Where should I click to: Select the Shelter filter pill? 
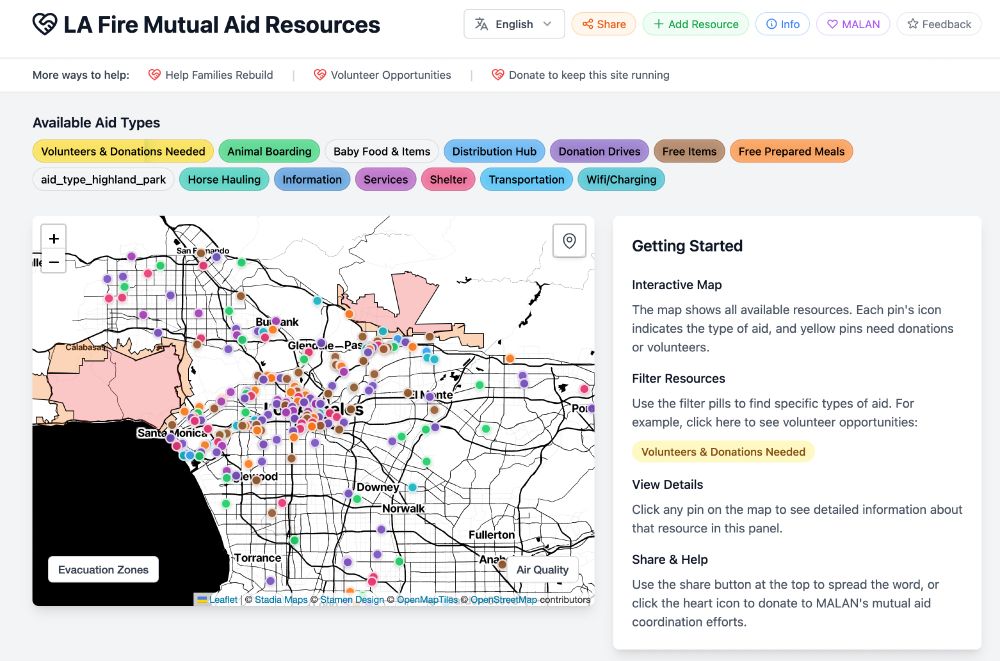pos(448,179)
